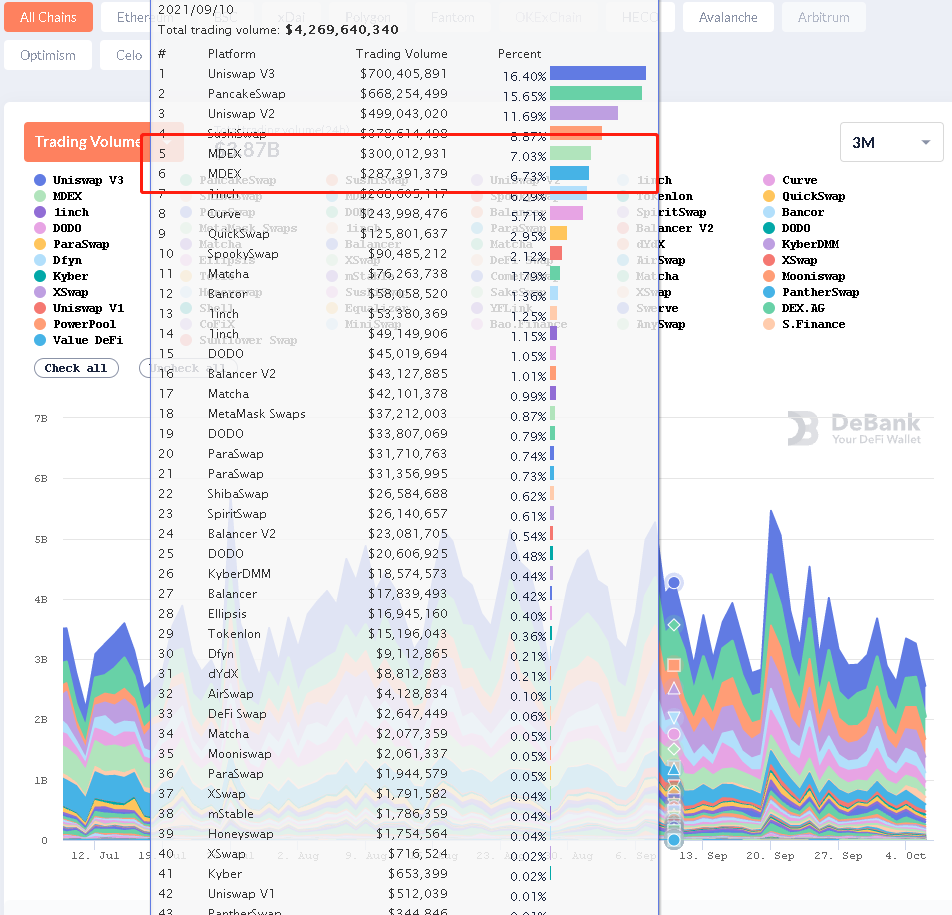Click the blue Uniswap V3 percent bar
The image size is (952, 915).
tap(598, 73)
